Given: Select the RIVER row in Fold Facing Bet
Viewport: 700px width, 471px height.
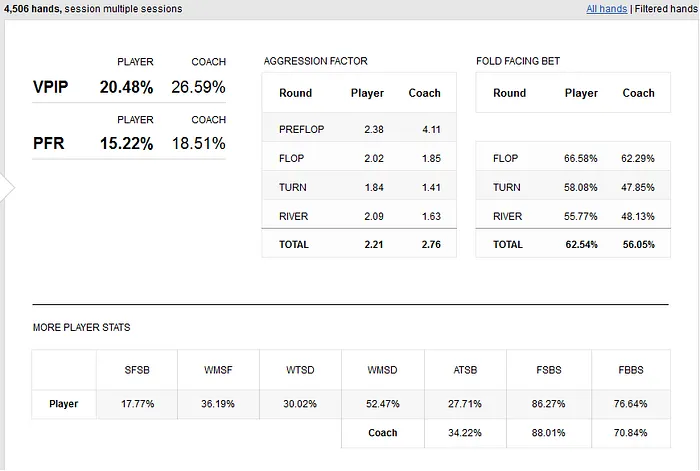Looking at the screenshot, I should tap(573, 216).
